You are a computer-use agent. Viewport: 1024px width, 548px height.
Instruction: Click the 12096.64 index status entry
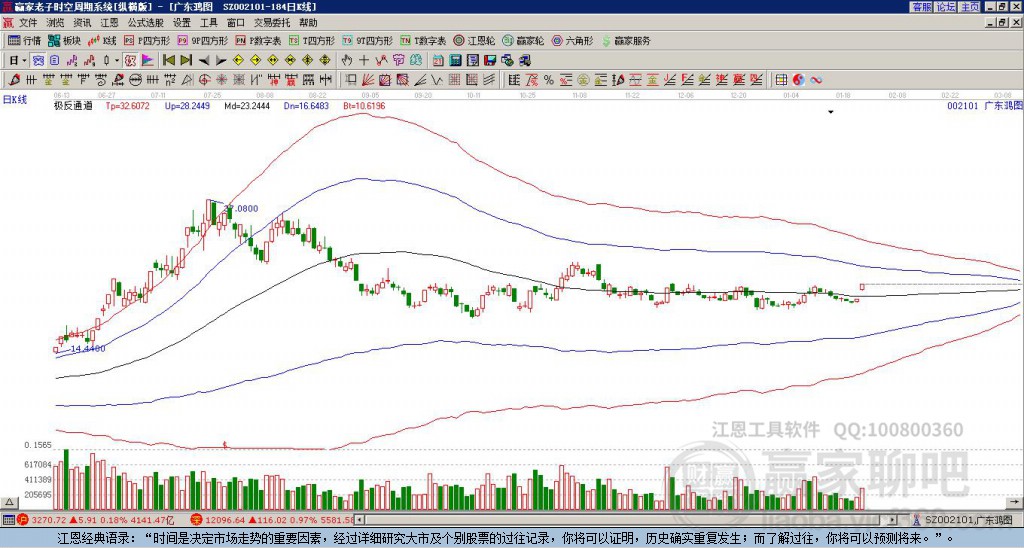click(272, 520)
